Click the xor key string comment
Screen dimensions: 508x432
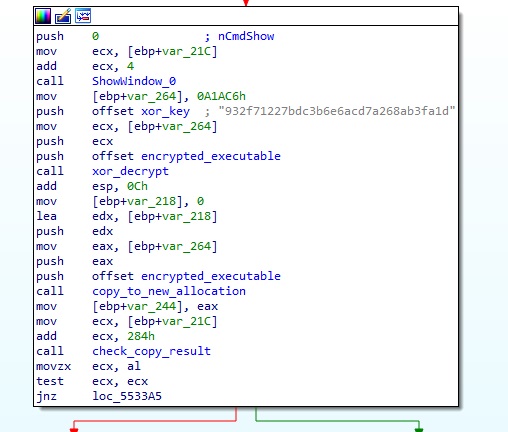(x=337, y=111)
